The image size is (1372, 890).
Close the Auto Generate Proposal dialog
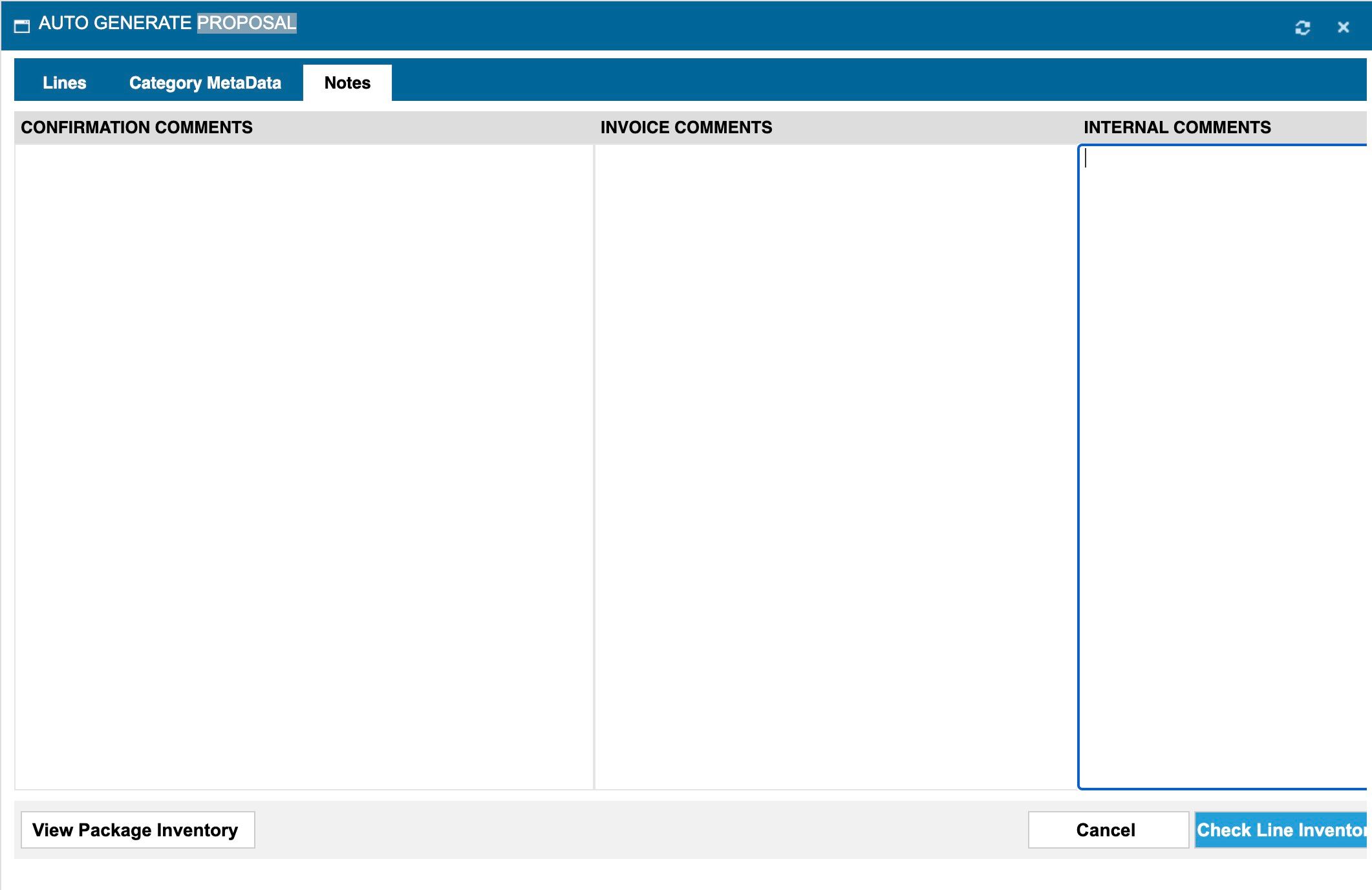[1343, 27]
